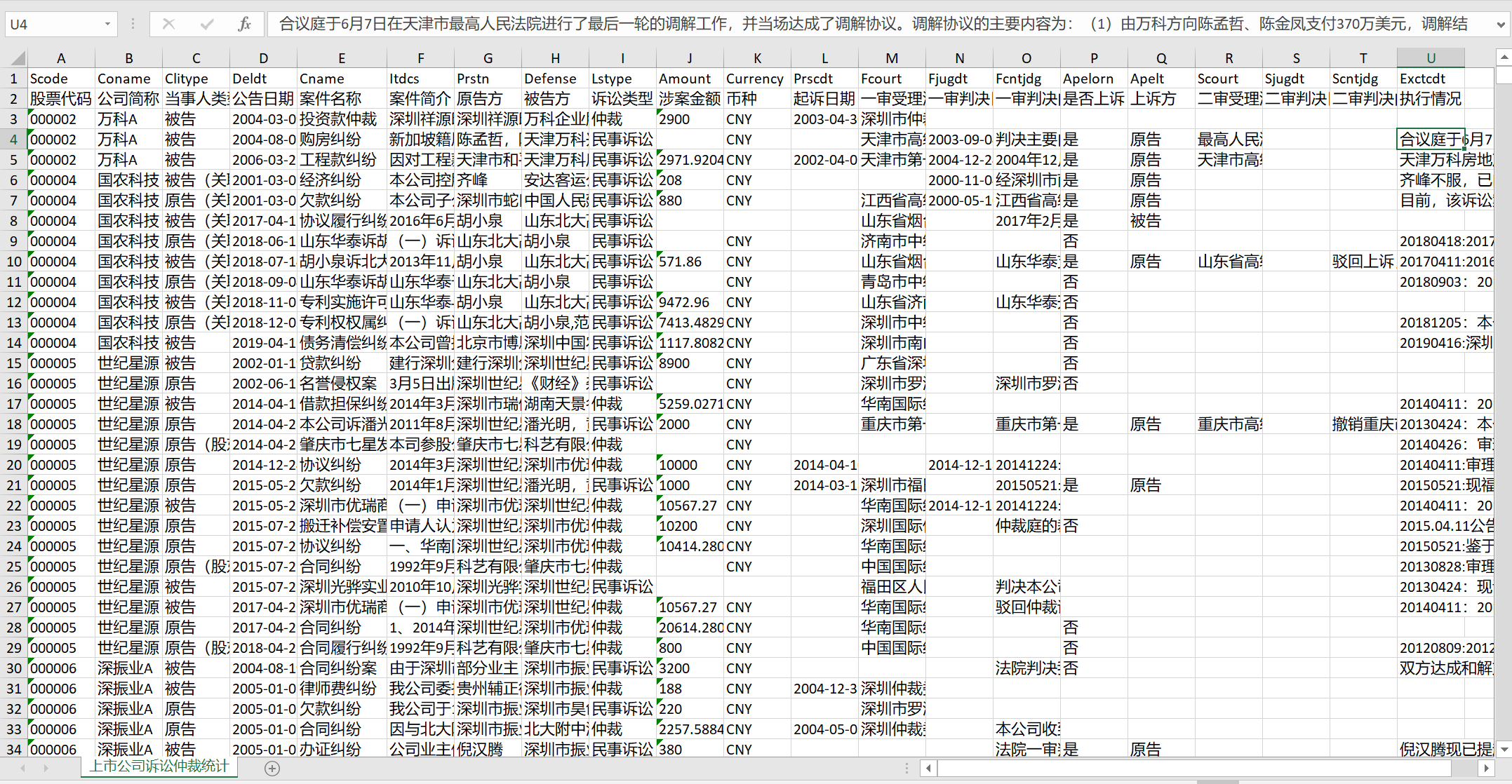Click the horizontal scrollbar left arrow
The height and width of the screenshot is (784, 1512).
(928, 769)
